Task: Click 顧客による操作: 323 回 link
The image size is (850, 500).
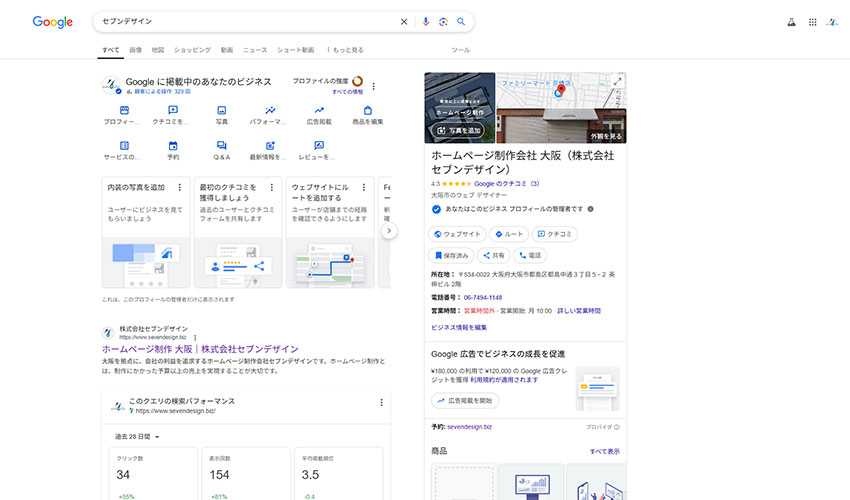Action: point(162,92)
